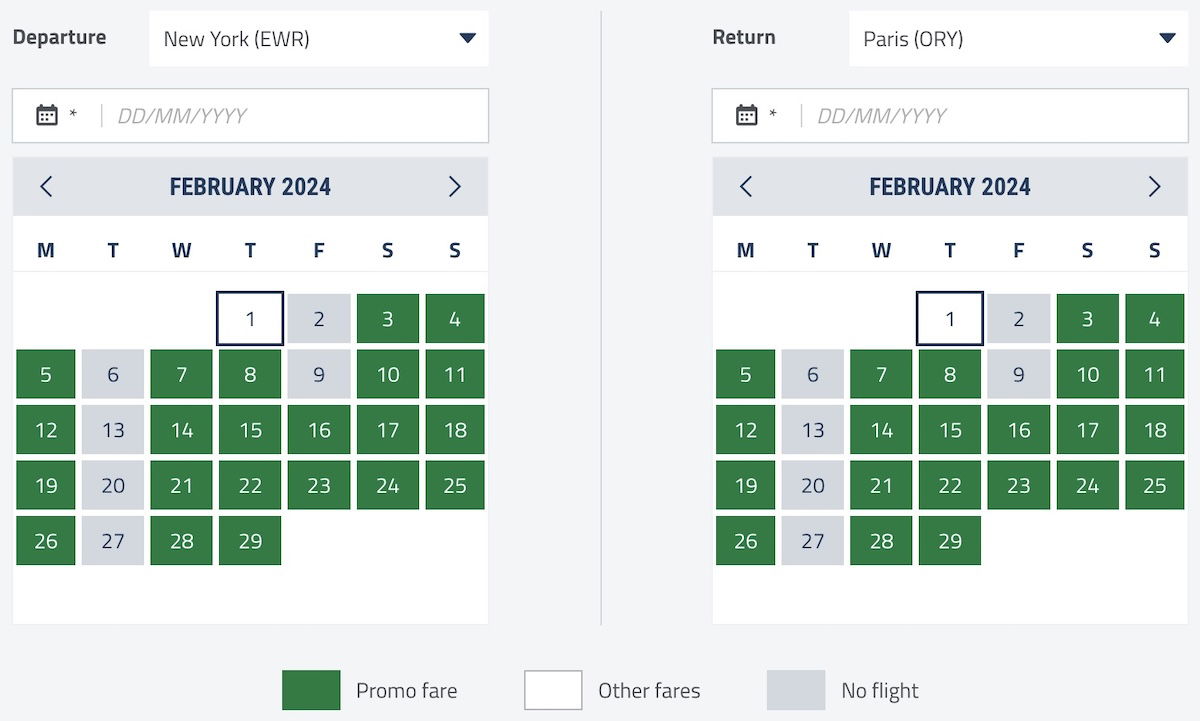Click the grey No flight legend swatch
This screenshot has height=721, width=1200.
click(x=796, y=690)
